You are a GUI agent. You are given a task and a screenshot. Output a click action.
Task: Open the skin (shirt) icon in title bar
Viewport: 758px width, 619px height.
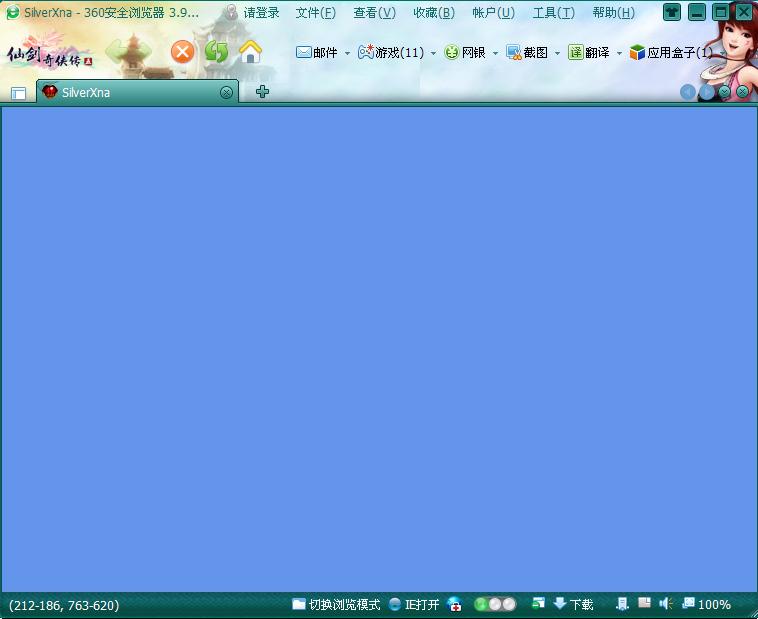coord(672,13)
